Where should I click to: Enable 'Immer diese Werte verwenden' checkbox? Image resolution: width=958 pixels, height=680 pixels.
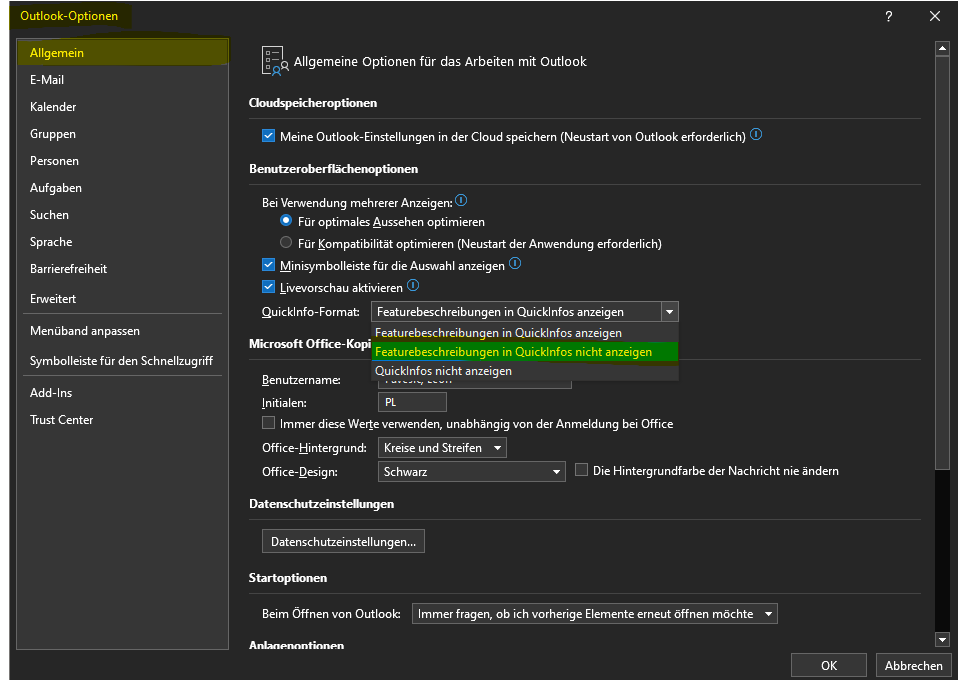click(268, 423)
